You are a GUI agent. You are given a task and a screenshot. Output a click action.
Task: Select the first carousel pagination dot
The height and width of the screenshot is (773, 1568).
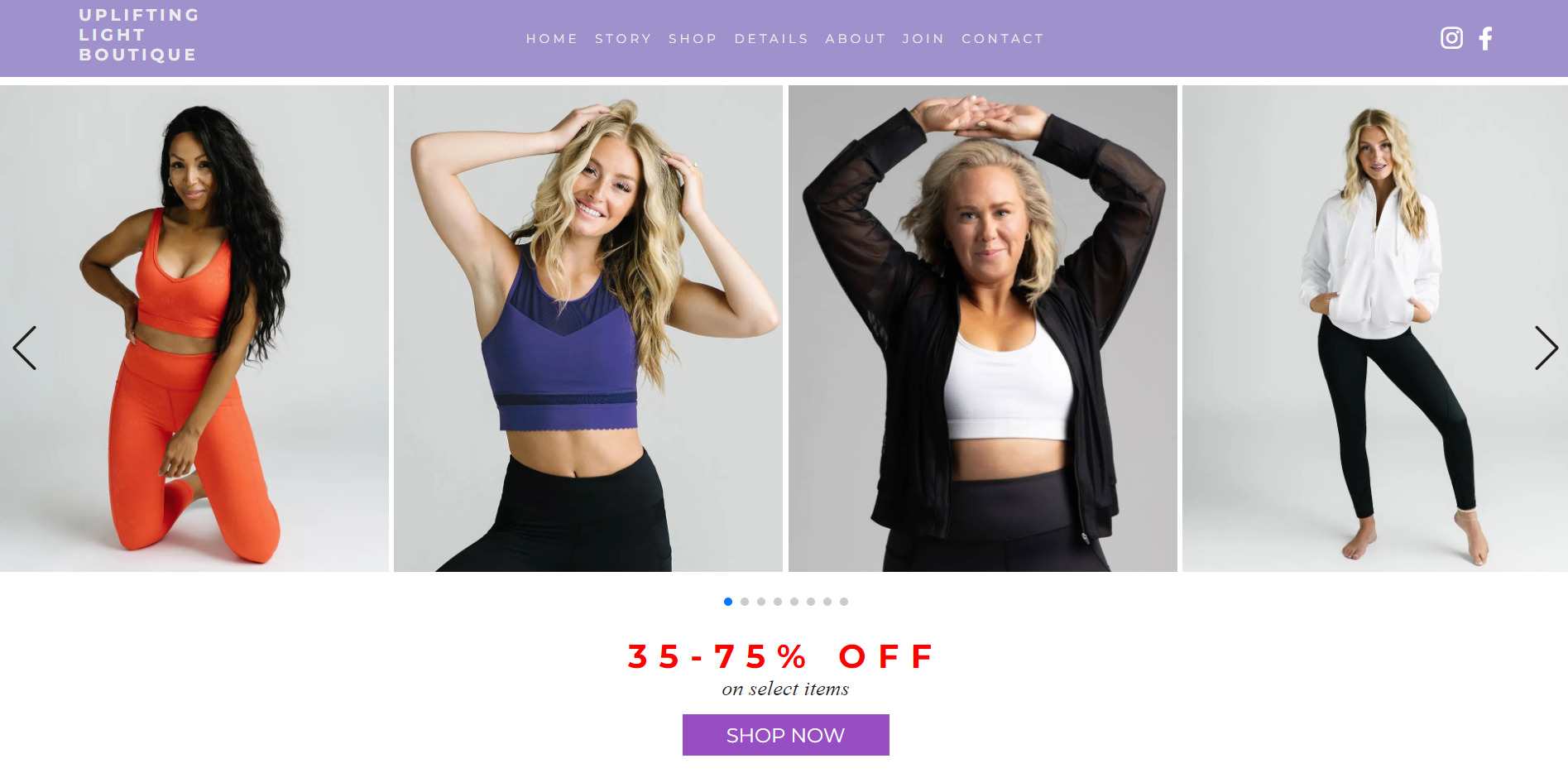(x=728, y=602)
